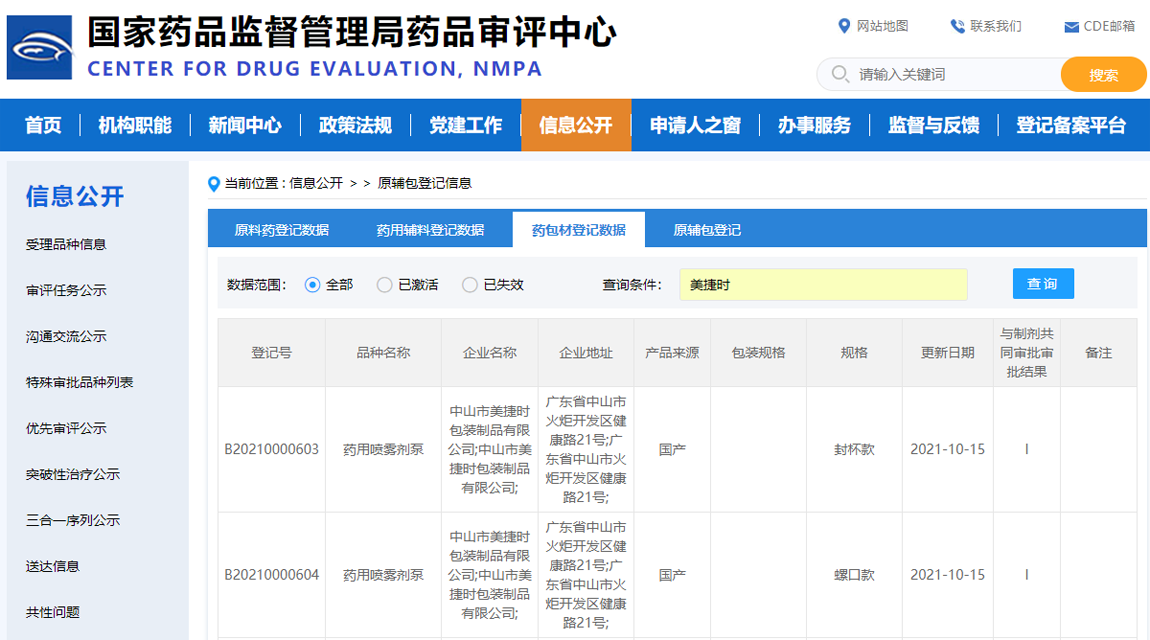Click 企业地址 column header

coord(586,353)
